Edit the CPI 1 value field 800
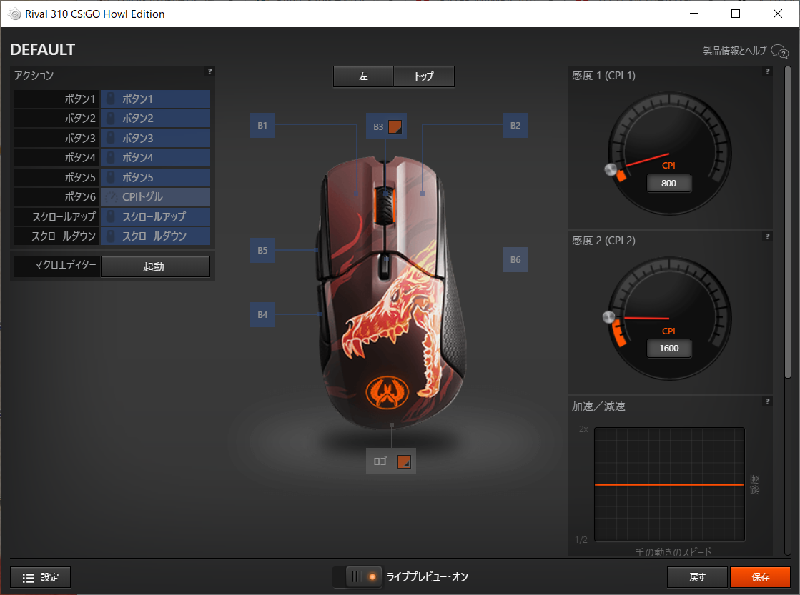This screenshot has width=800, height=595. tap(669, 183)
